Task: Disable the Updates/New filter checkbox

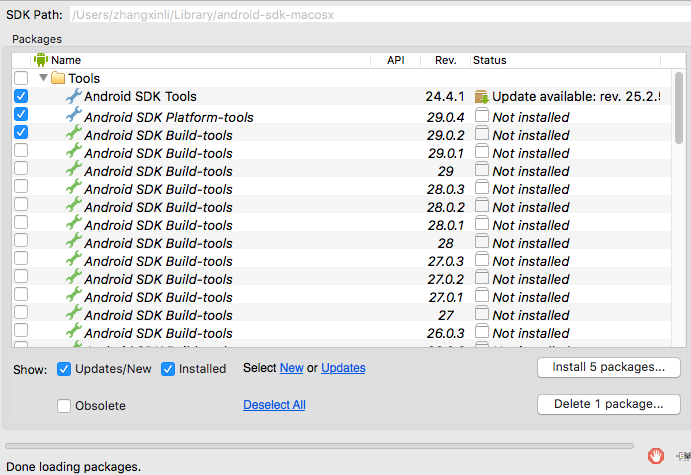Action: click(x=64, y=369)
